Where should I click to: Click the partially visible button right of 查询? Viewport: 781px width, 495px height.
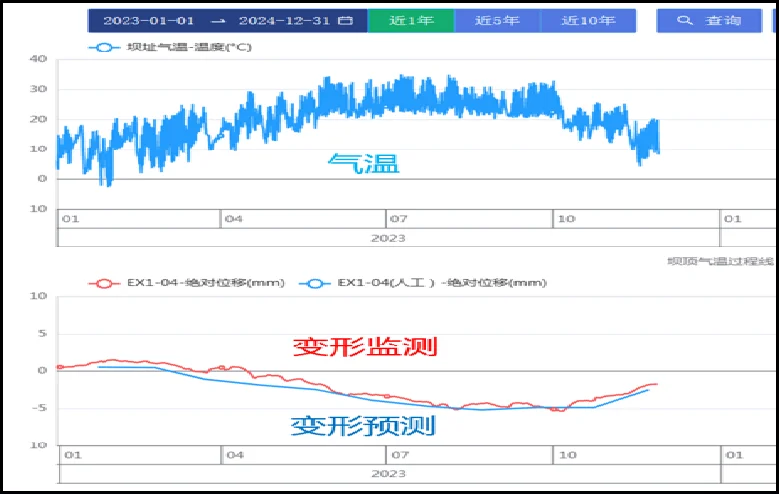click(x=775, y=20)
